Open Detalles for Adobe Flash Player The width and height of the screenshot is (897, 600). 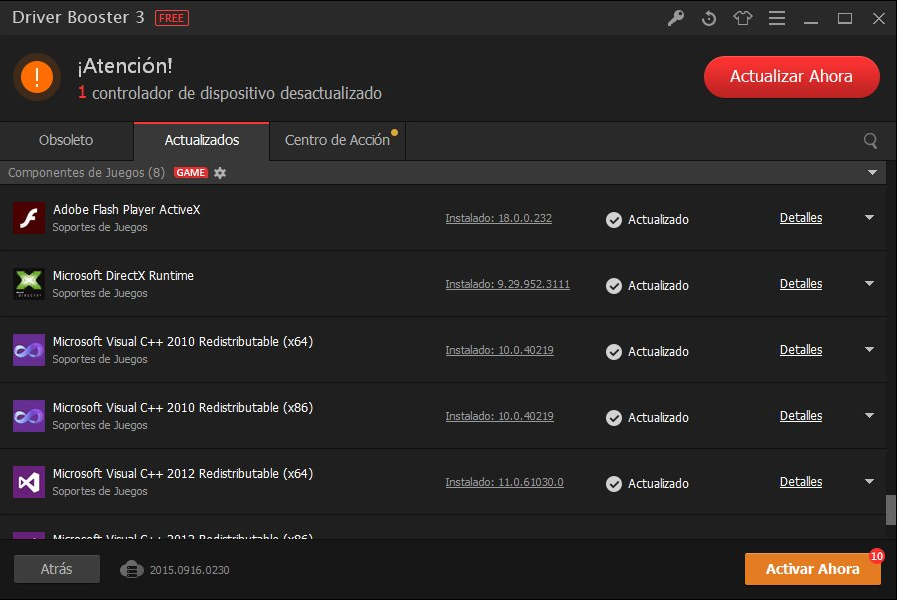801,218
